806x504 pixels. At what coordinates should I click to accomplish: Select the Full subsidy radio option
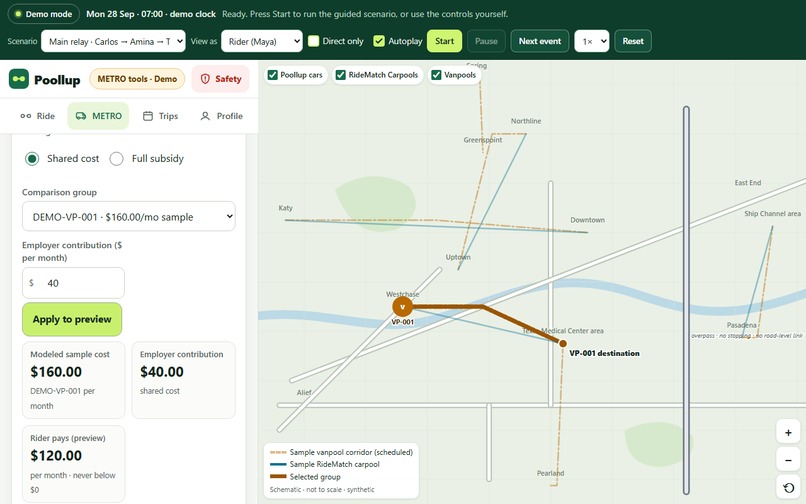point(117,159)
